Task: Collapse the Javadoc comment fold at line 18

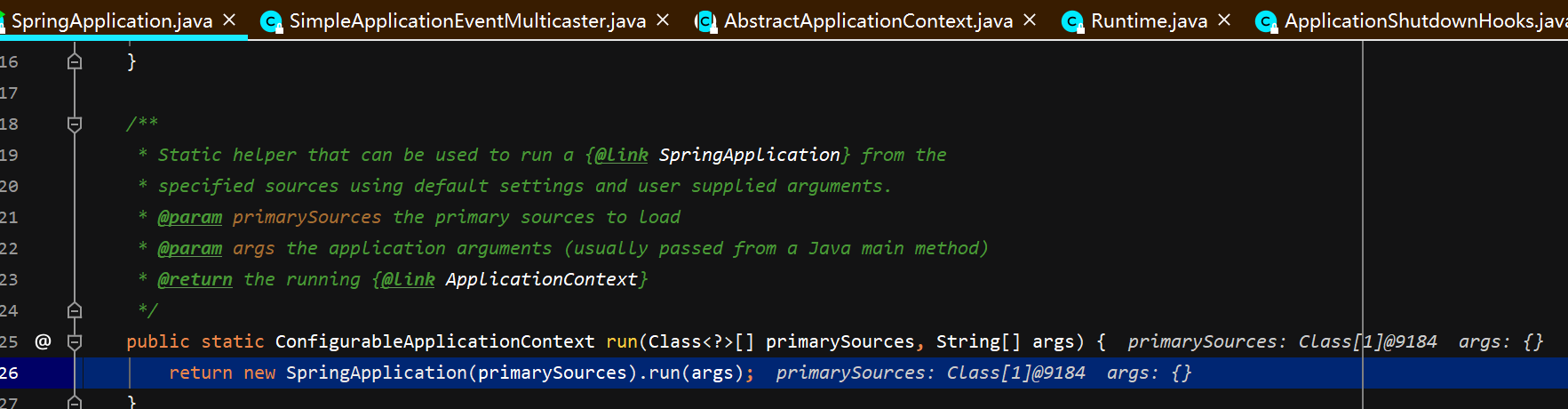Action: coord(75,124)
